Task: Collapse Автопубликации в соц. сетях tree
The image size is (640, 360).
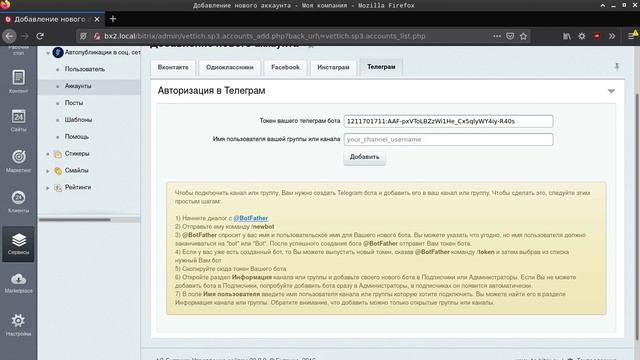Action: click(x=48, y=53)
